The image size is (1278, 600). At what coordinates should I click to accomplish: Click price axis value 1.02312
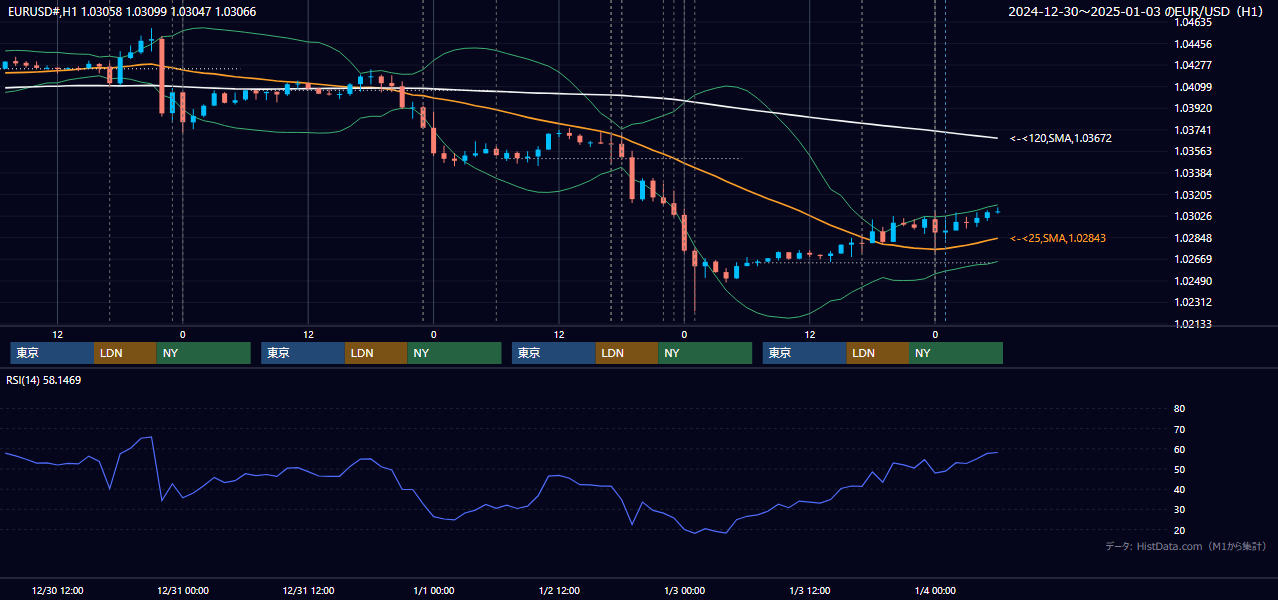[x=1192, y=302]
